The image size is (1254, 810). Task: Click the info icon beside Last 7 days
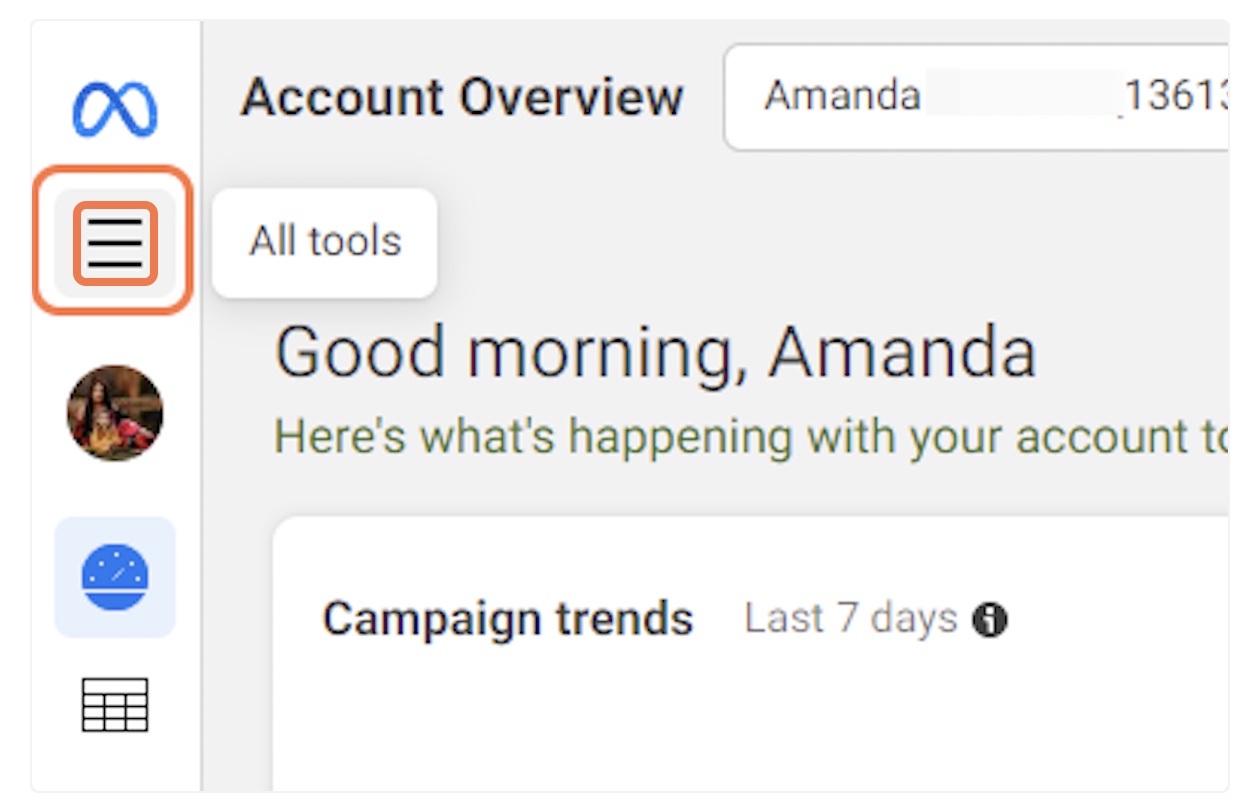click(x=990, y=620)
